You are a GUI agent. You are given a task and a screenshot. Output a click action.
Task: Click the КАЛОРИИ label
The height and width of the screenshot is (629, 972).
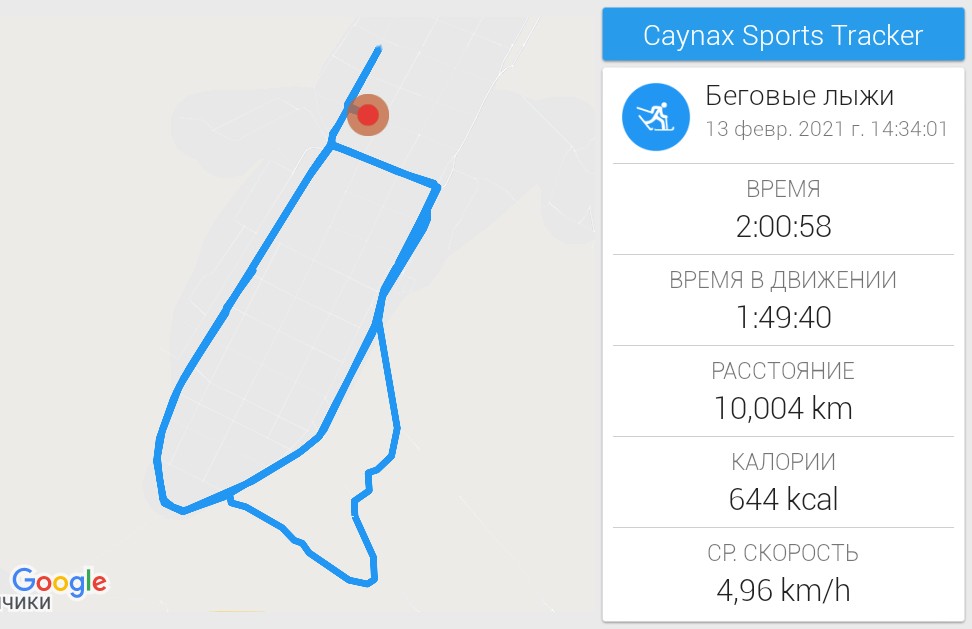783,462
